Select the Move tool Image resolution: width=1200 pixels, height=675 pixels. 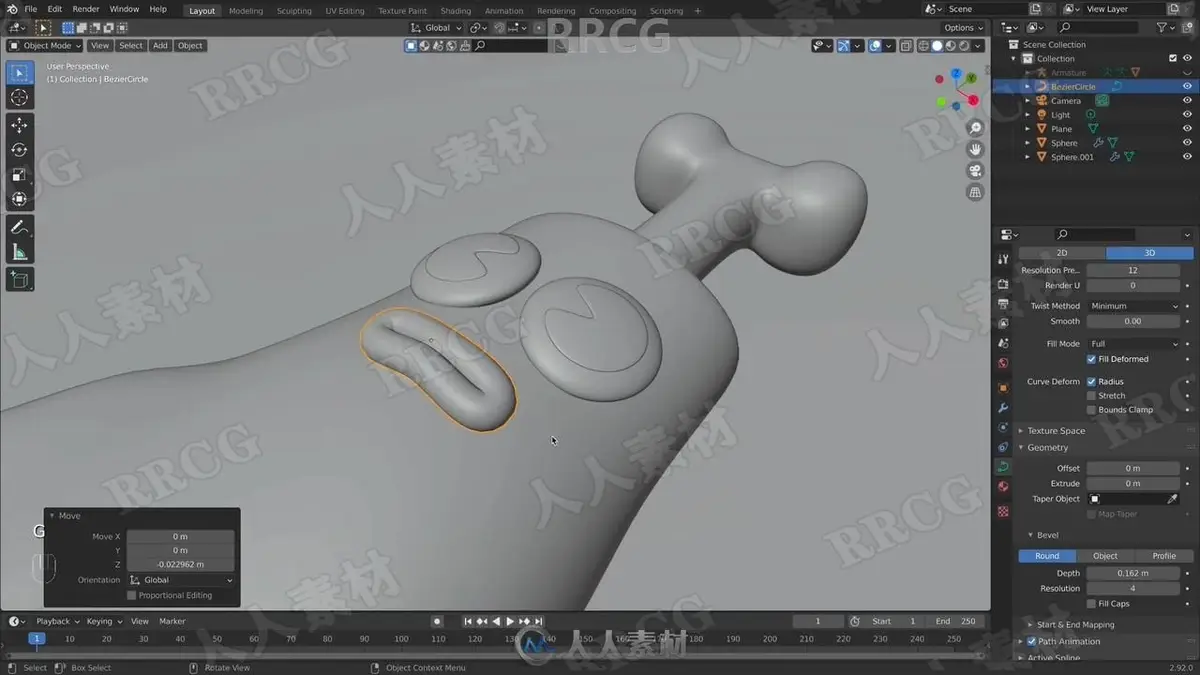[19, 125]
